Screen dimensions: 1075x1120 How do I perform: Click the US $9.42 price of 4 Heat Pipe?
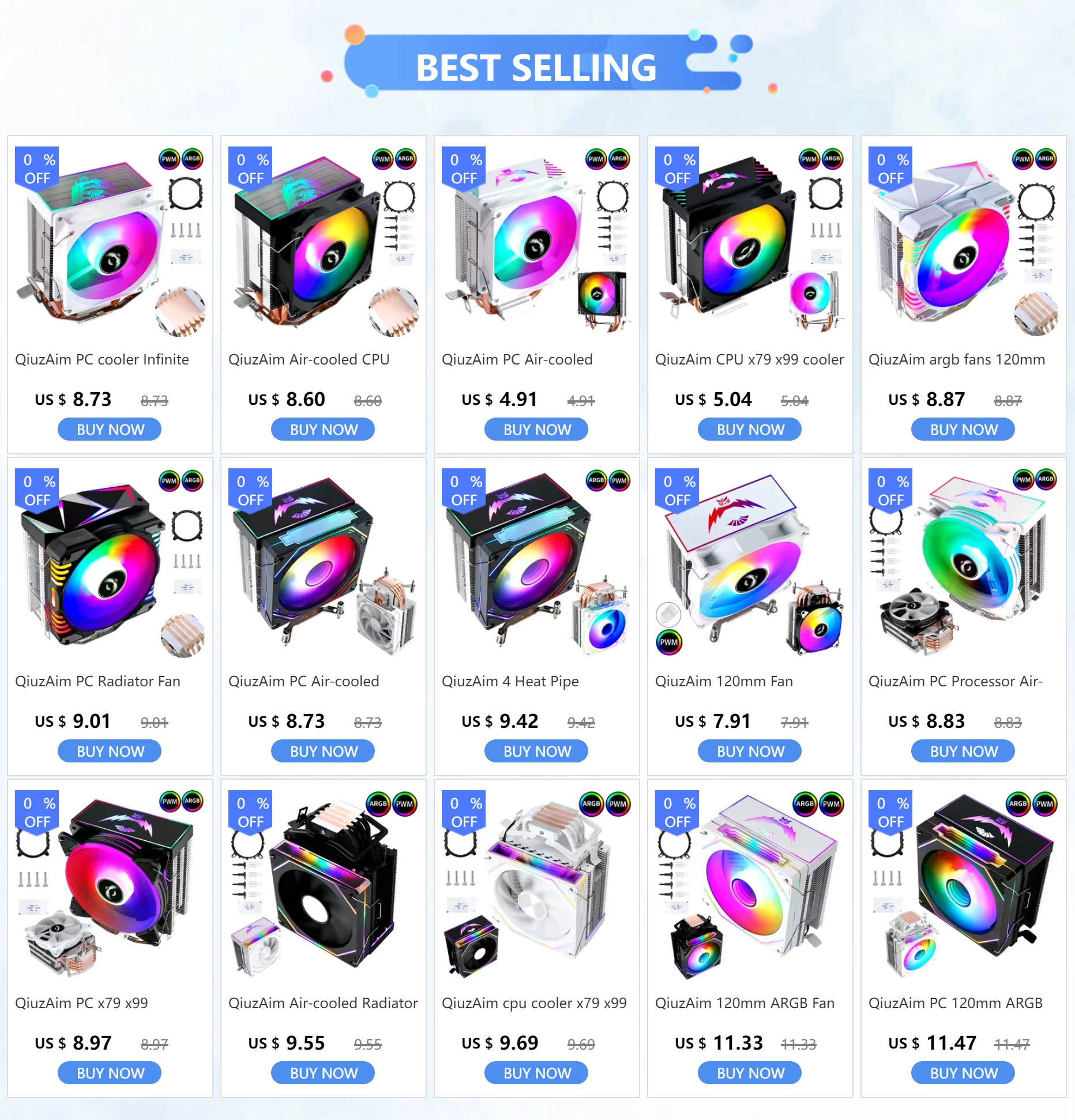pos(500,721)
